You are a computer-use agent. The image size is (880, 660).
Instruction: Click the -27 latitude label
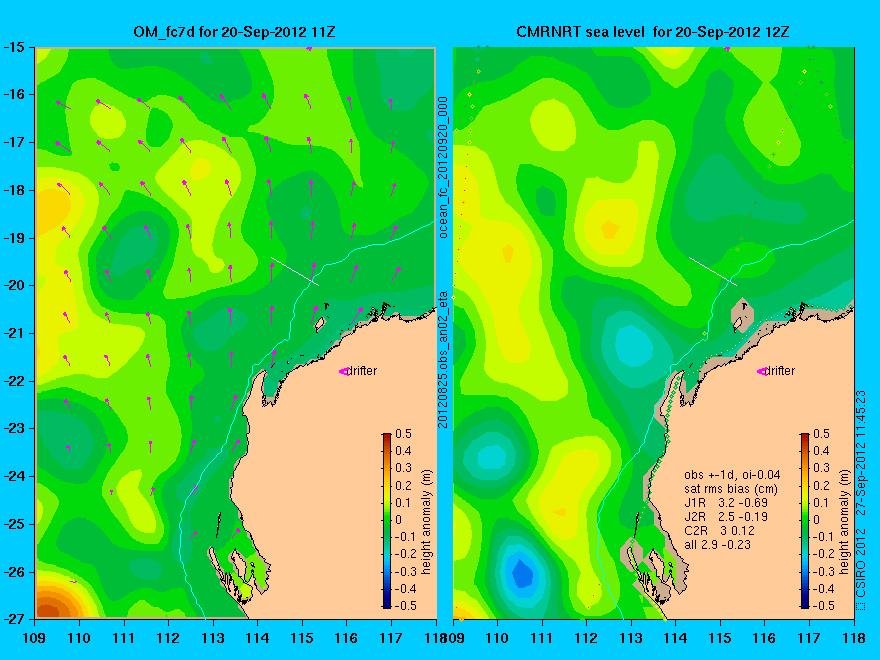click(15, 619)
